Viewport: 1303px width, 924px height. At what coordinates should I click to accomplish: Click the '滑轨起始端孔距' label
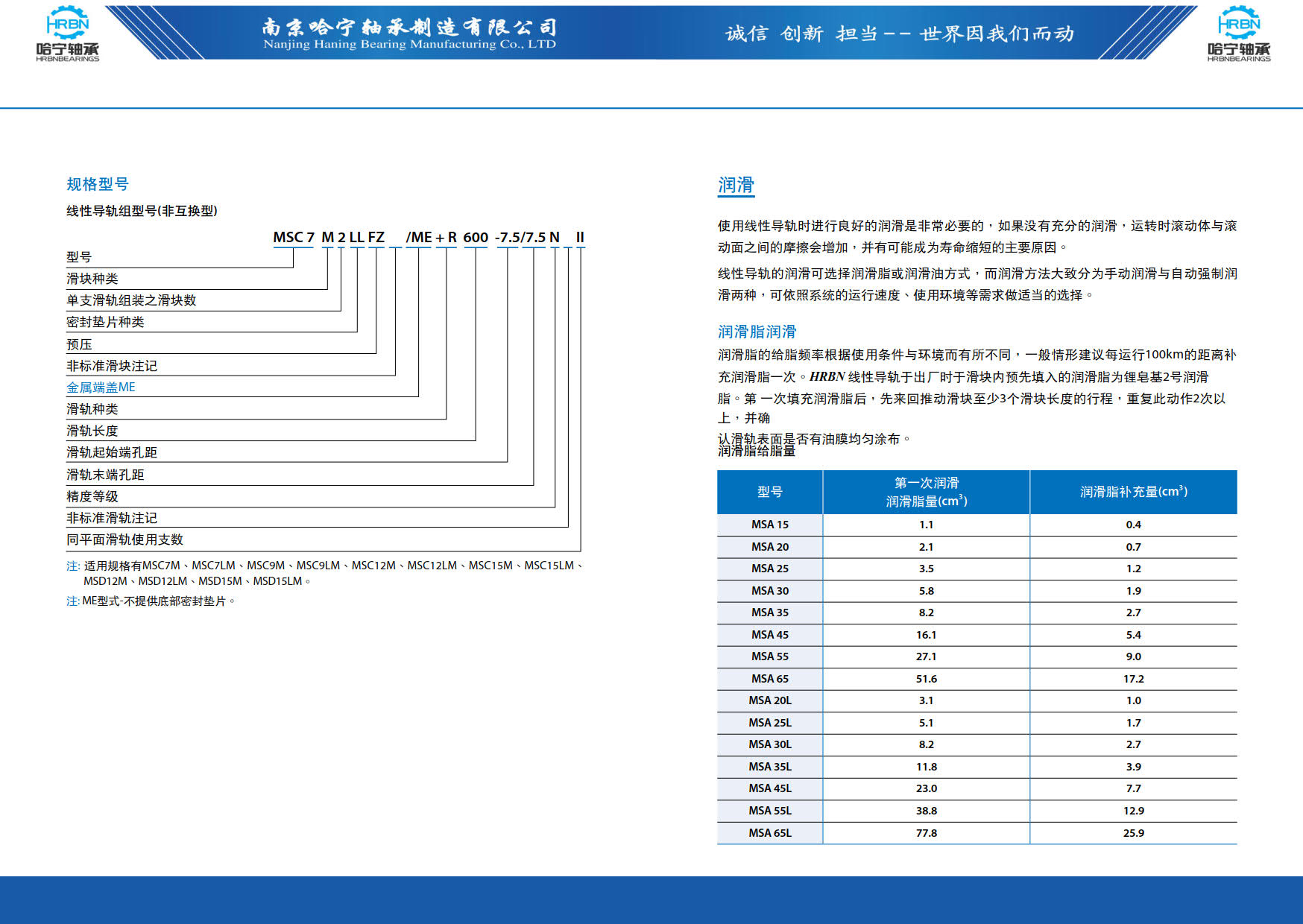tap(112, 452)
